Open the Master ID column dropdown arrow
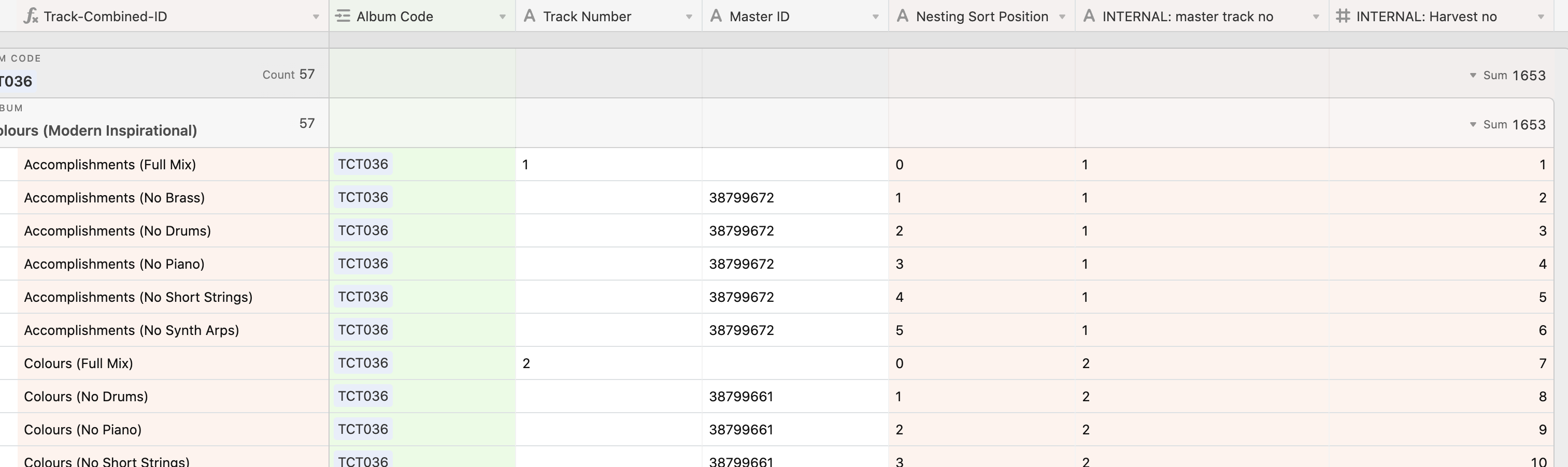 (875, 17)
